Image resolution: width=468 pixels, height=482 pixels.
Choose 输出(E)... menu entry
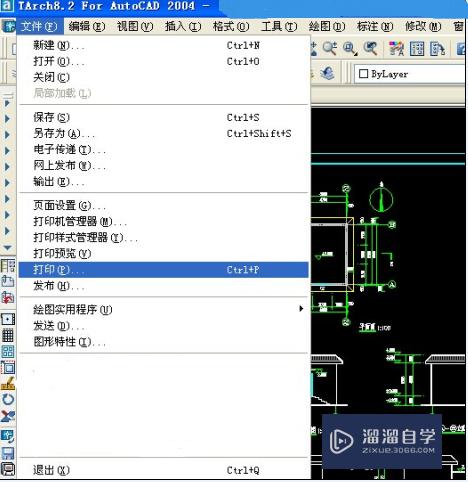point(163,182)
